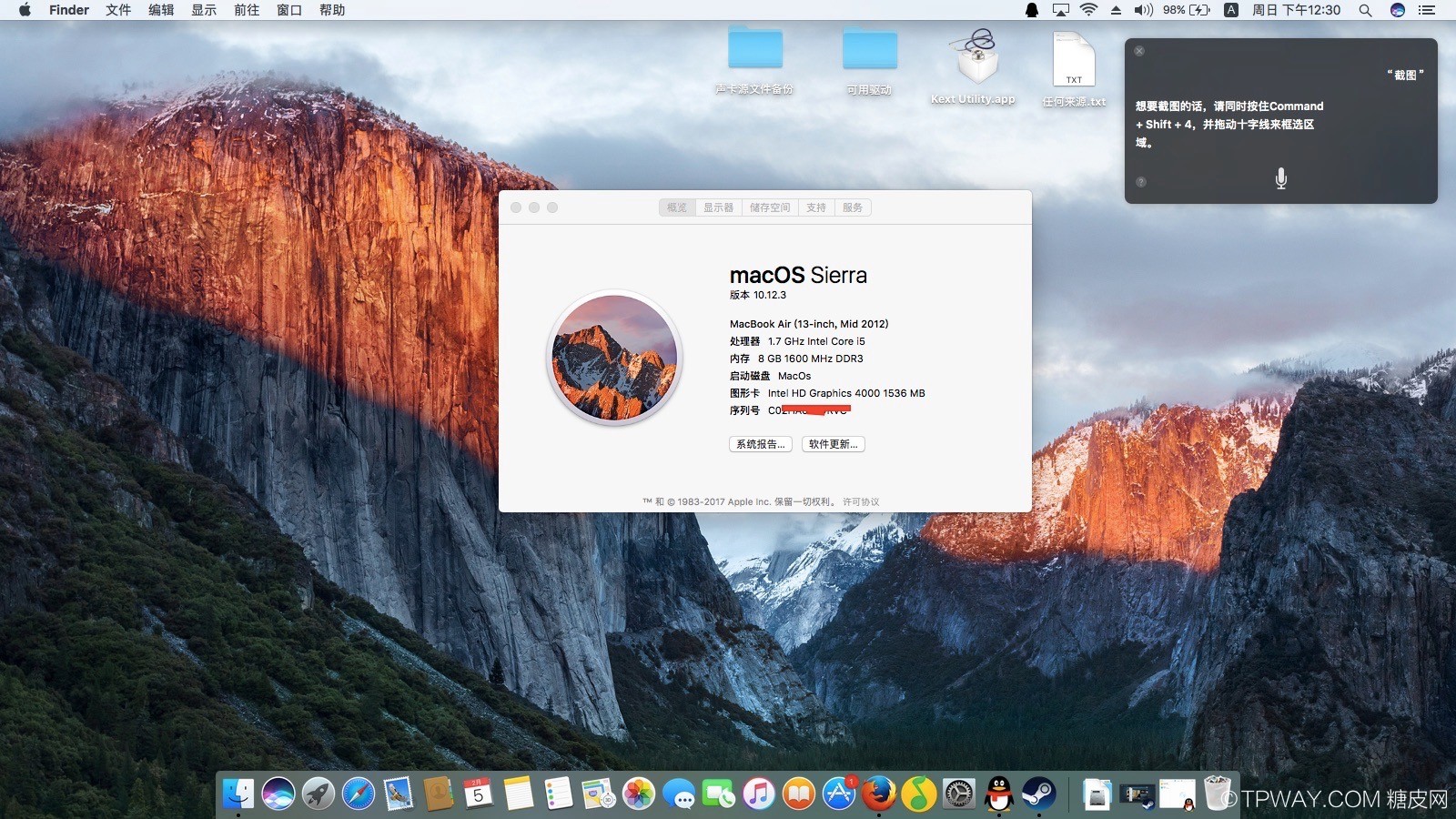Open the Notes app in Dock
Image resolution: width=1456 pixels, height=819 pixels.
[519, 794]
